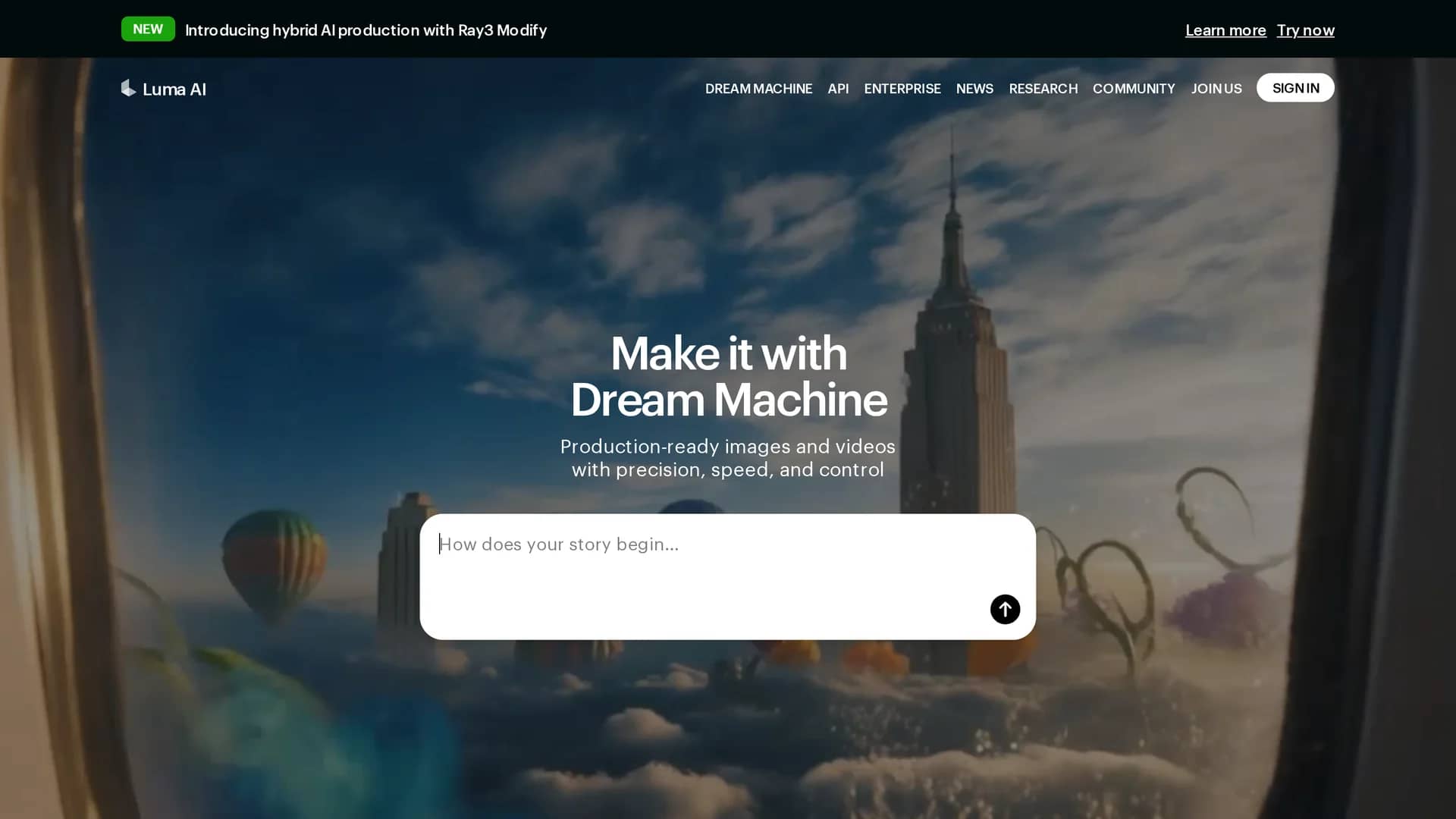Focus the 'How does your story begin' field
Image resolution: width=1456 pixels, height=819 pixels.
[727, 576]
